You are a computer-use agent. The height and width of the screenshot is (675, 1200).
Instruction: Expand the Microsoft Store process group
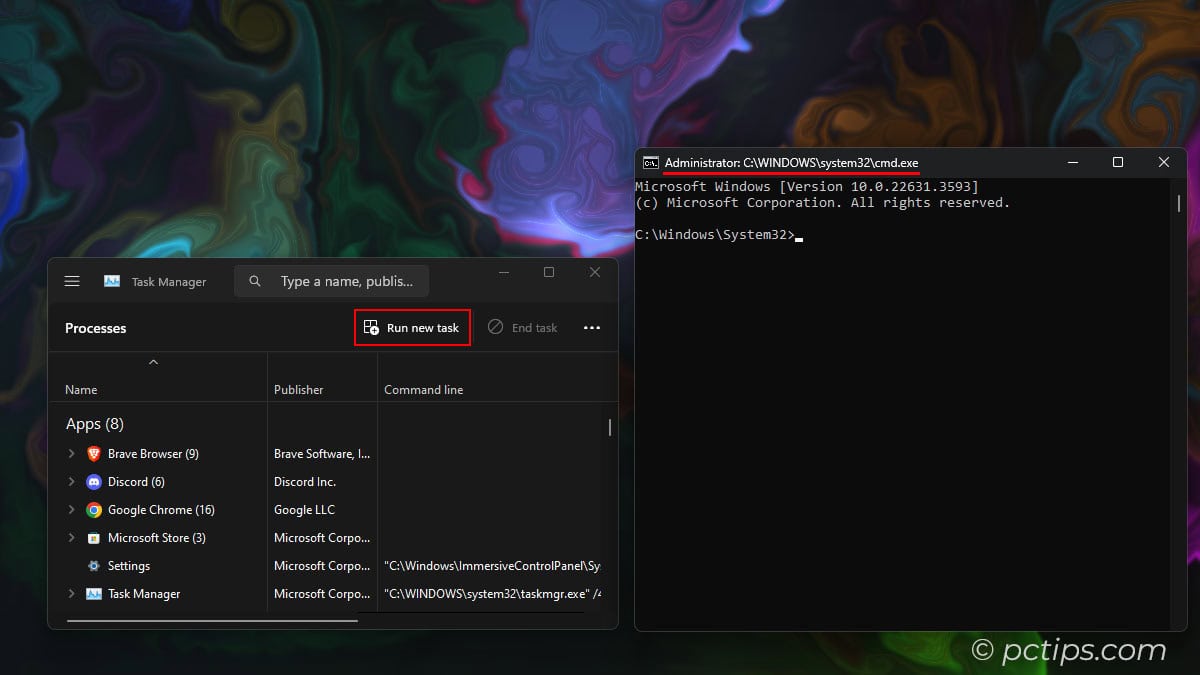(x=71, y=538)
